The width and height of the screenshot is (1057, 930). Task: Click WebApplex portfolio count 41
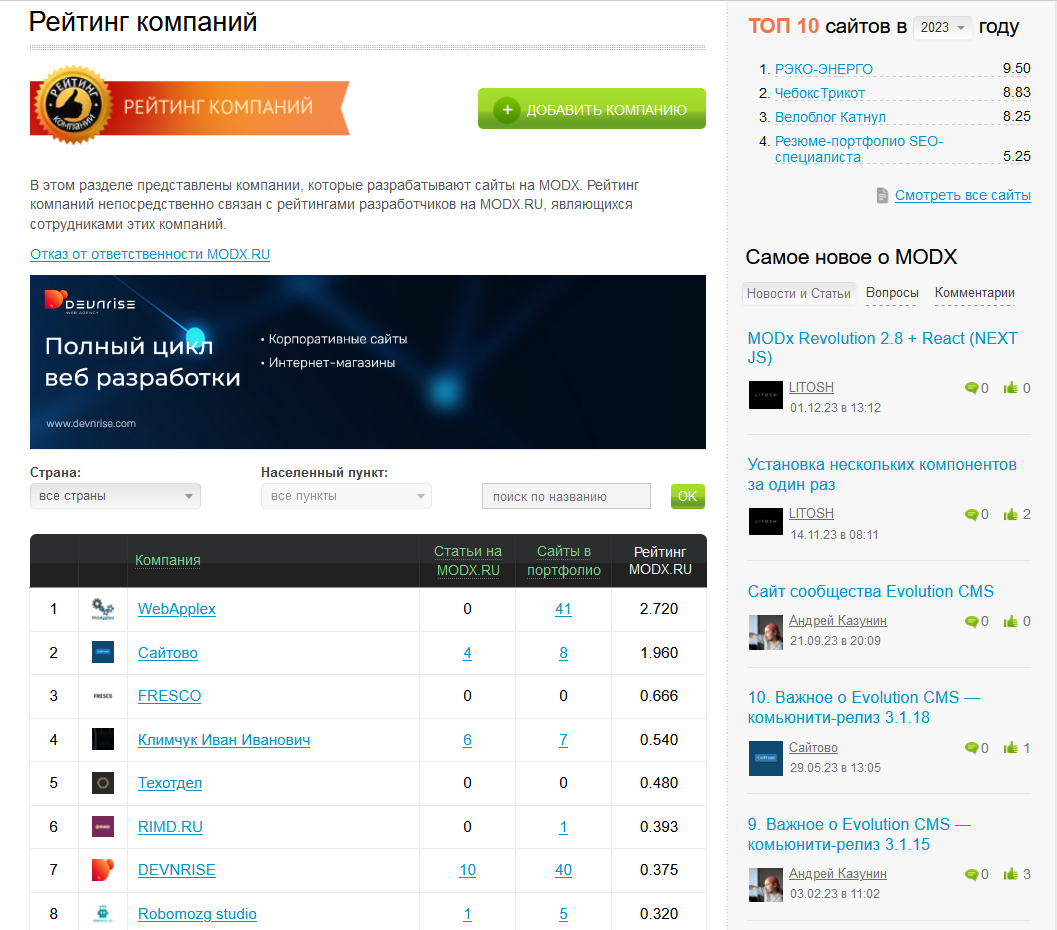pos(564,609)
